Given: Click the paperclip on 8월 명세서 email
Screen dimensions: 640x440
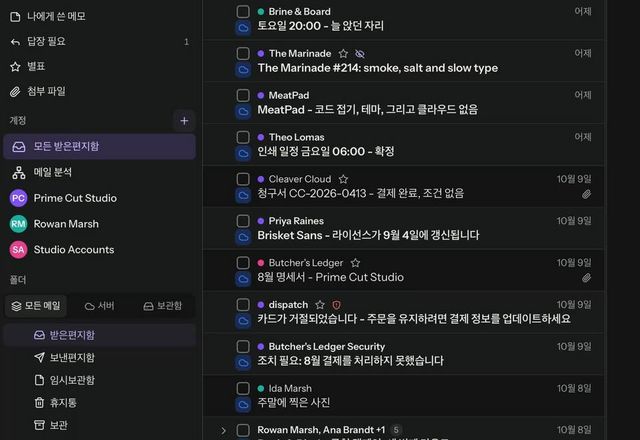Looking at the screenshot, I should (587, 278).
